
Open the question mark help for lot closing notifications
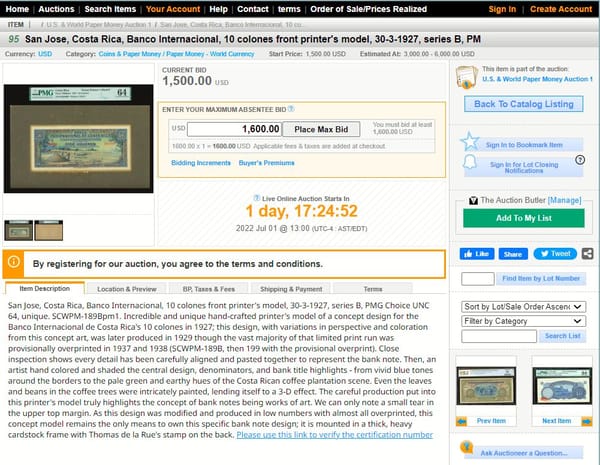[x=580, y=160]
